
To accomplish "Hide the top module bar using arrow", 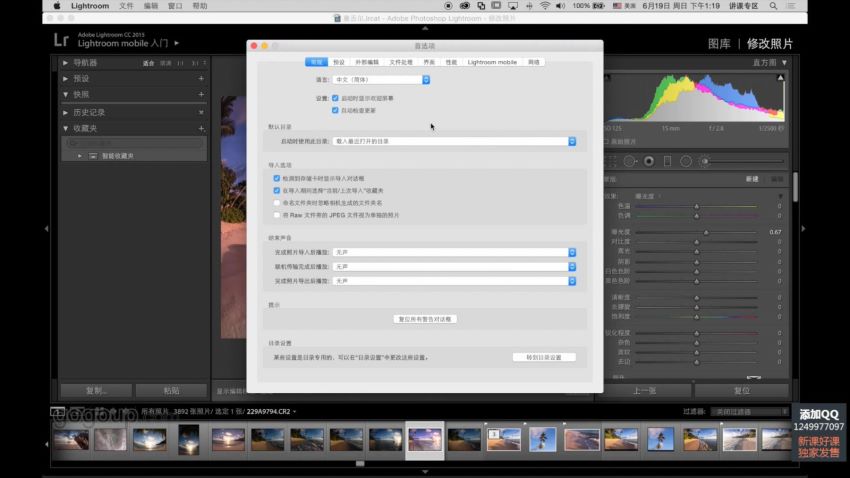I will (x=425, y=28).
